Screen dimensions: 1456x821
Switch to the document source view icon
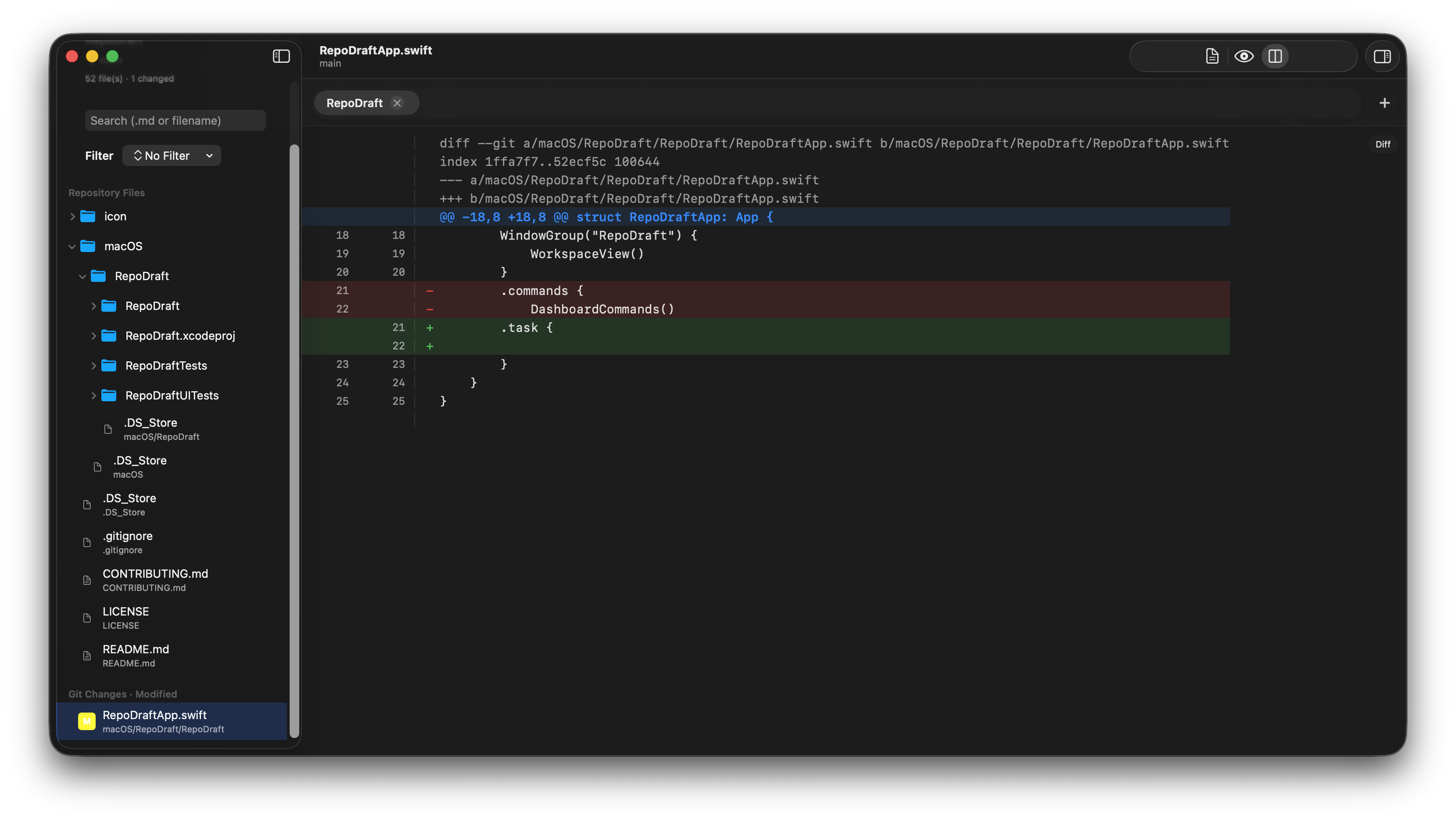[x=1211, y=56]
